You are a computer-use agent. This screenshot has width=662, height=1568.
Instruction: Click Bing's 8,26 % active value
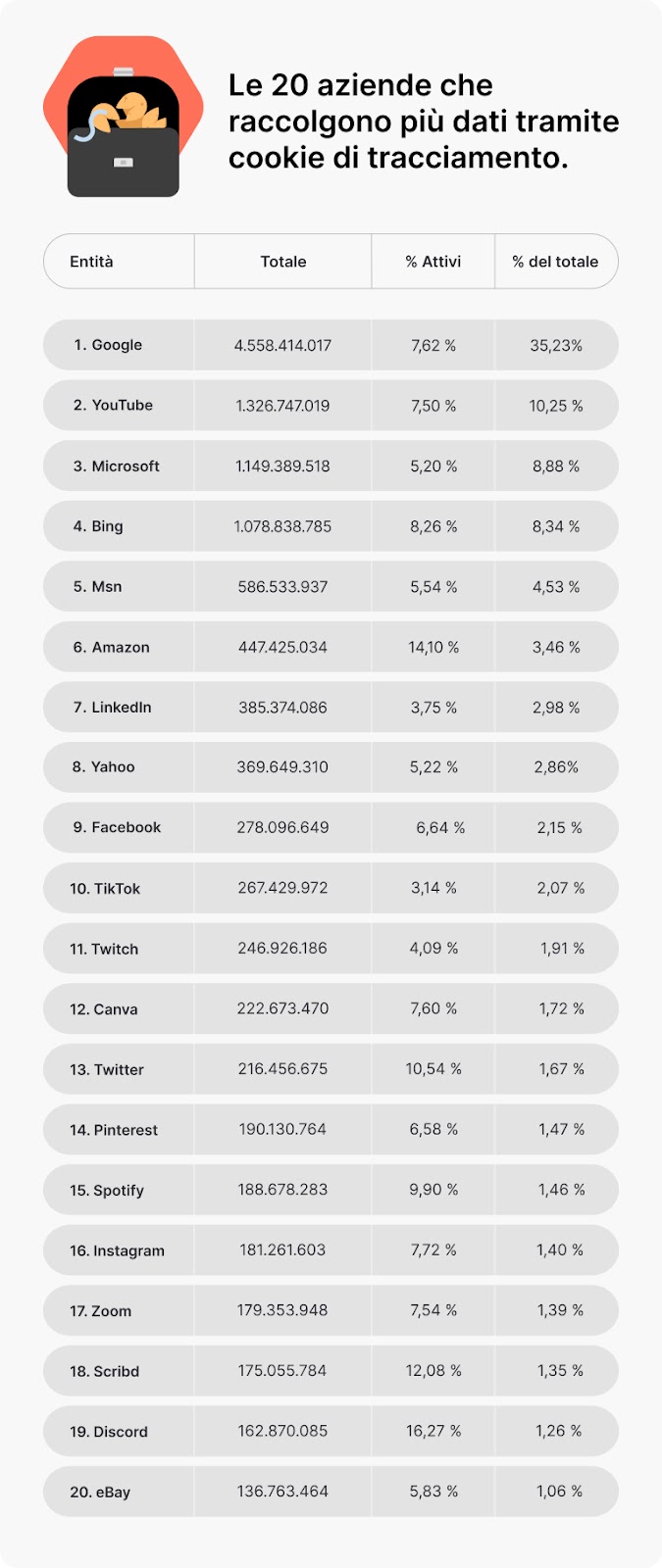[433, 526]
